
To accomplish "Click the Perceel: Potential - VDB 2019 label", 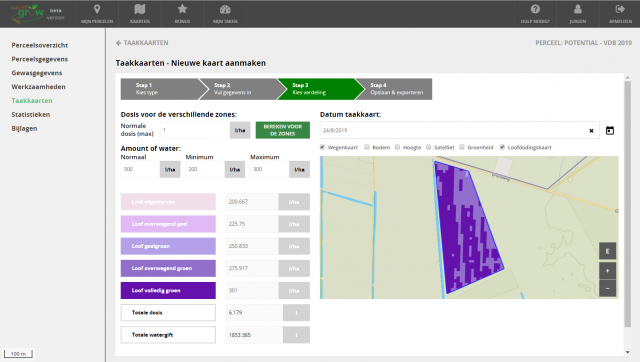I will pyautogui.click(x=583, y=43).
